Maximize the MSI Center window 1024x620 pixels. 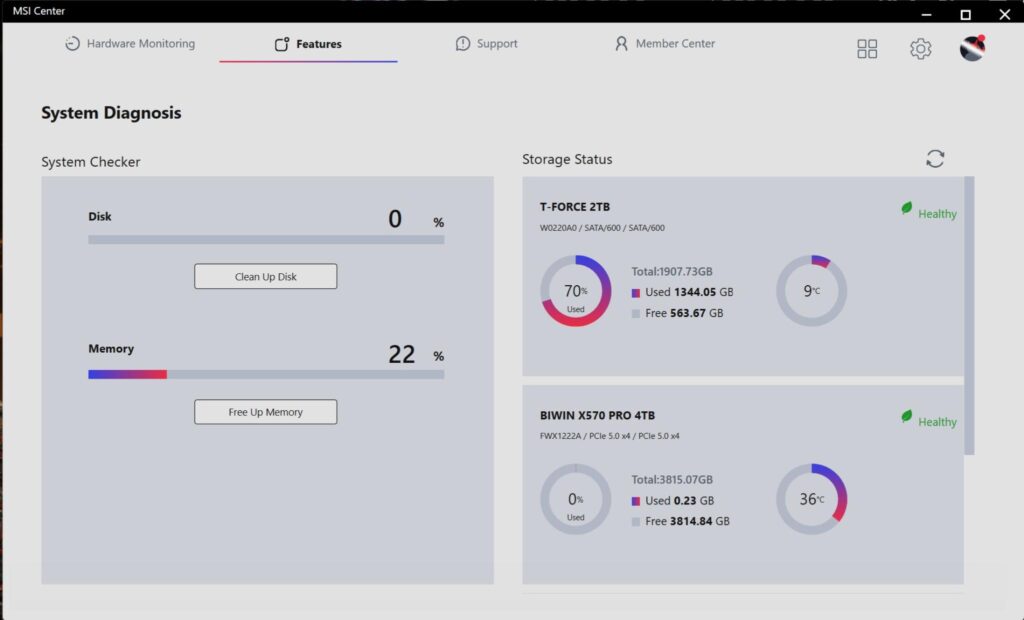click(965, 14)
